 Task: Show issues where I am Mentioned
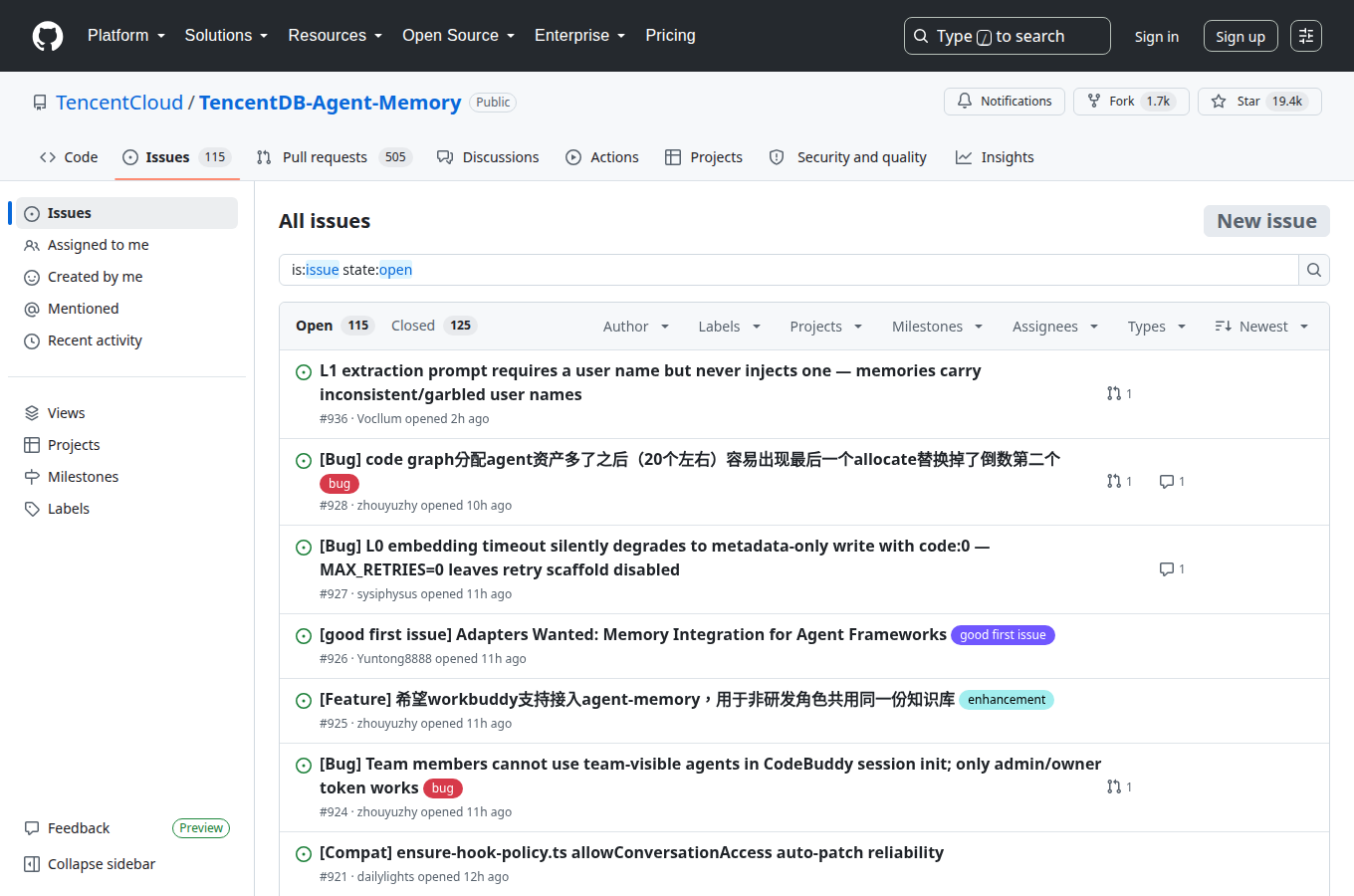coord(126,309)
